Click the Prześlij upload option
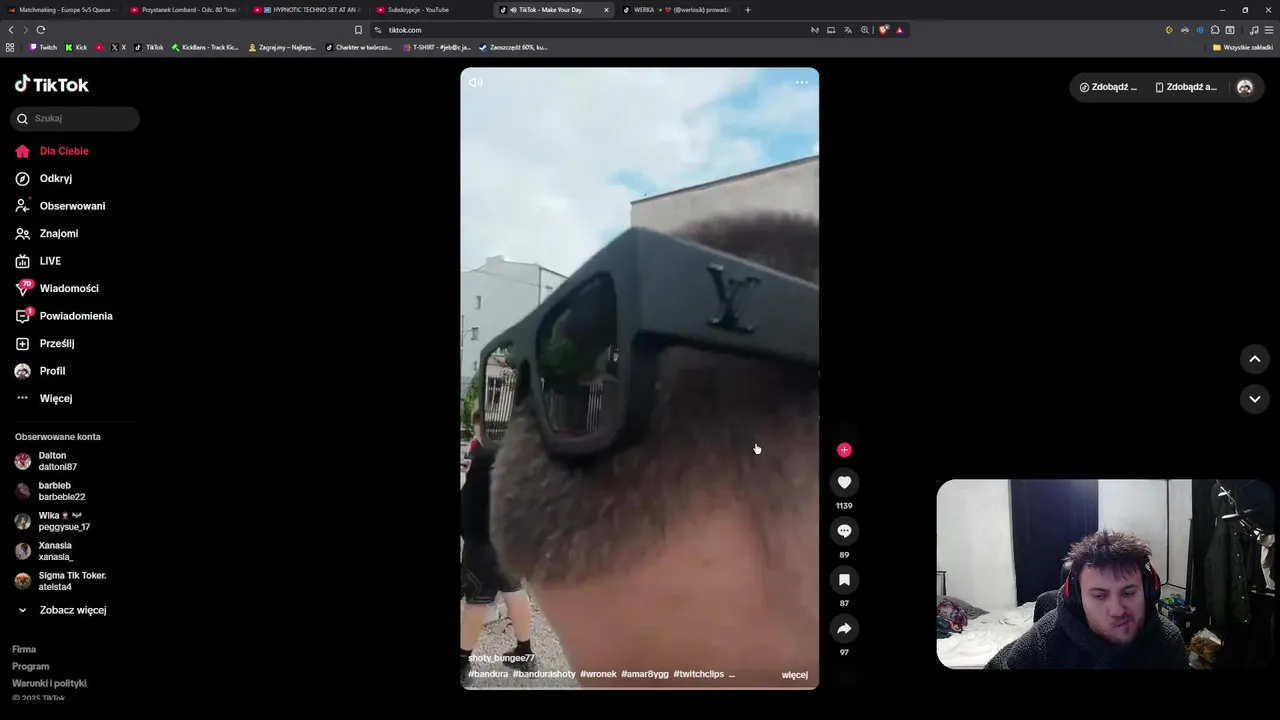 [57, 343]
